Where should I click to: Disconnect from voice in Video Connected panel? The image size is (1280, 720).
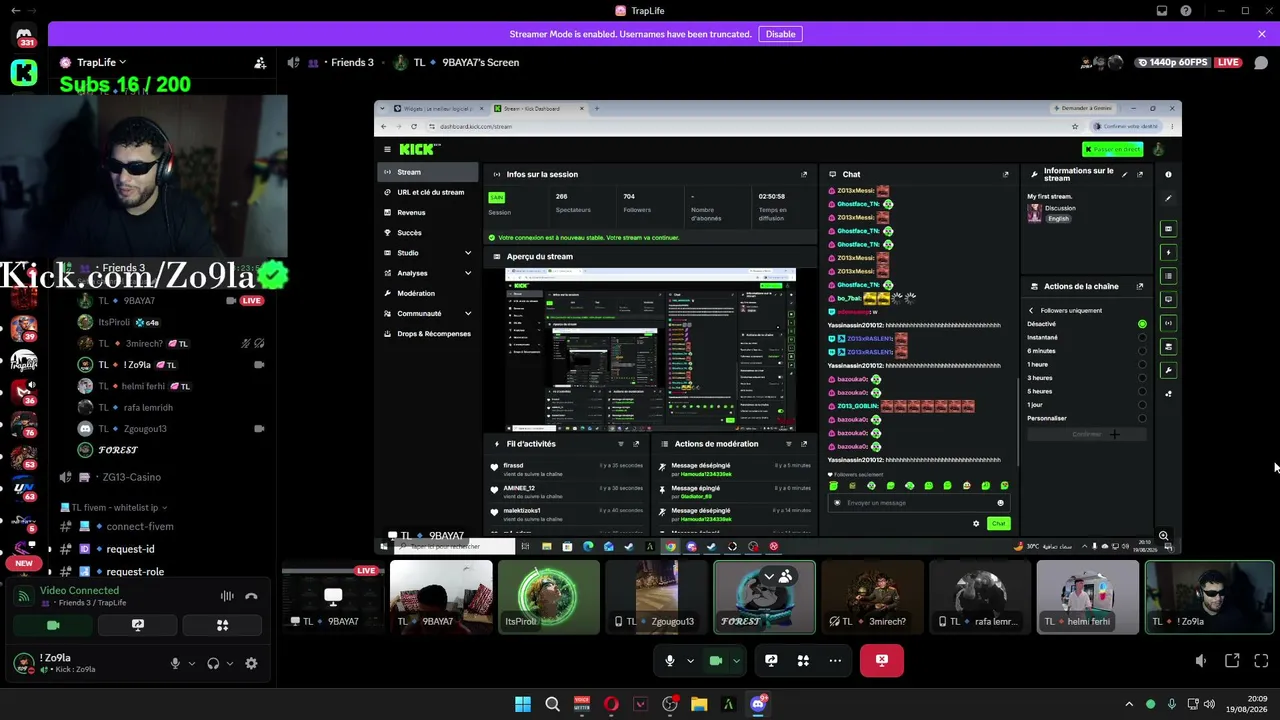click(251, 597)
